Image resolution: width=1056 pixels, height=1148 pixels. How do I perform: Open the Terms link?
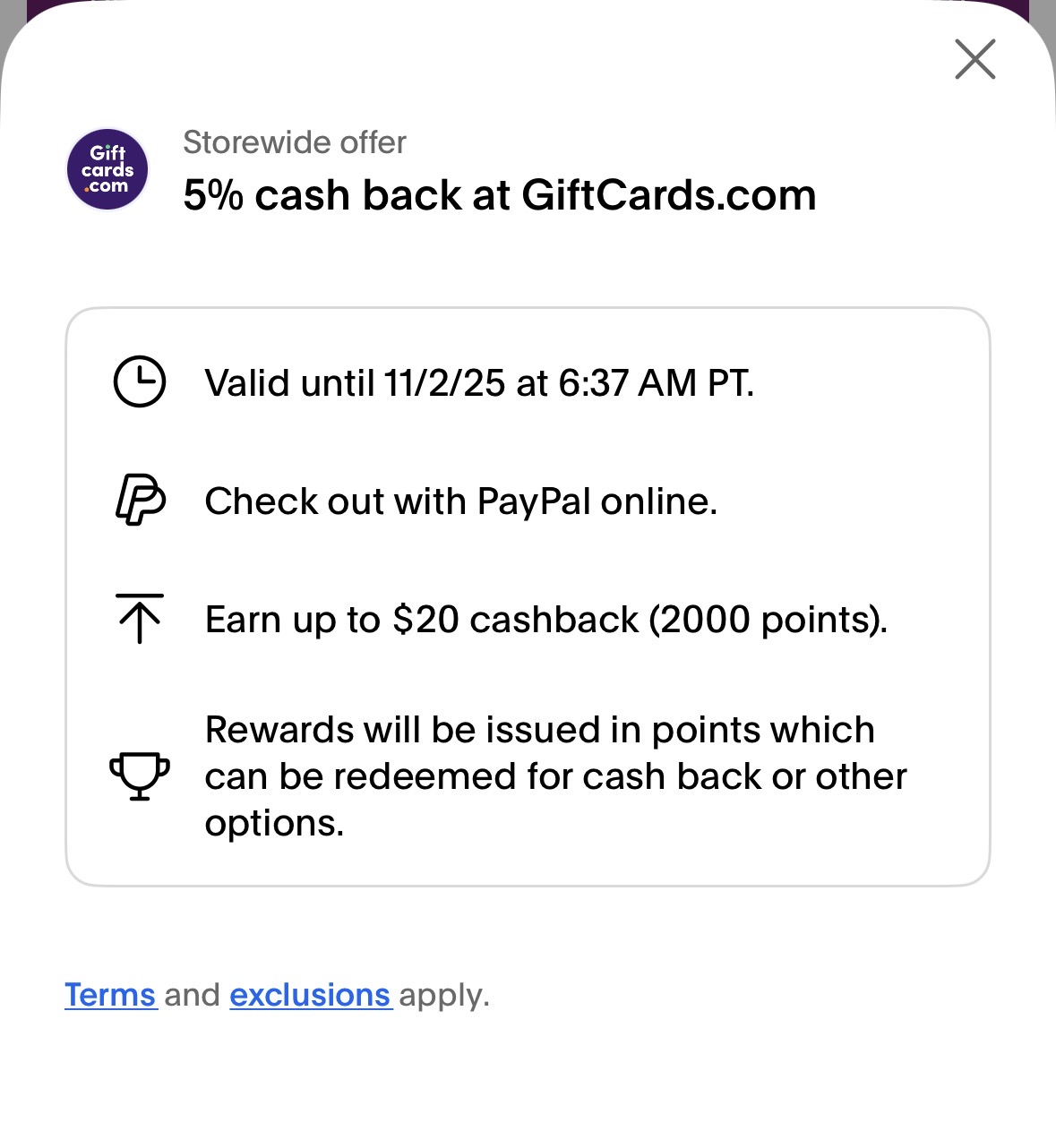tap(110, 995)
